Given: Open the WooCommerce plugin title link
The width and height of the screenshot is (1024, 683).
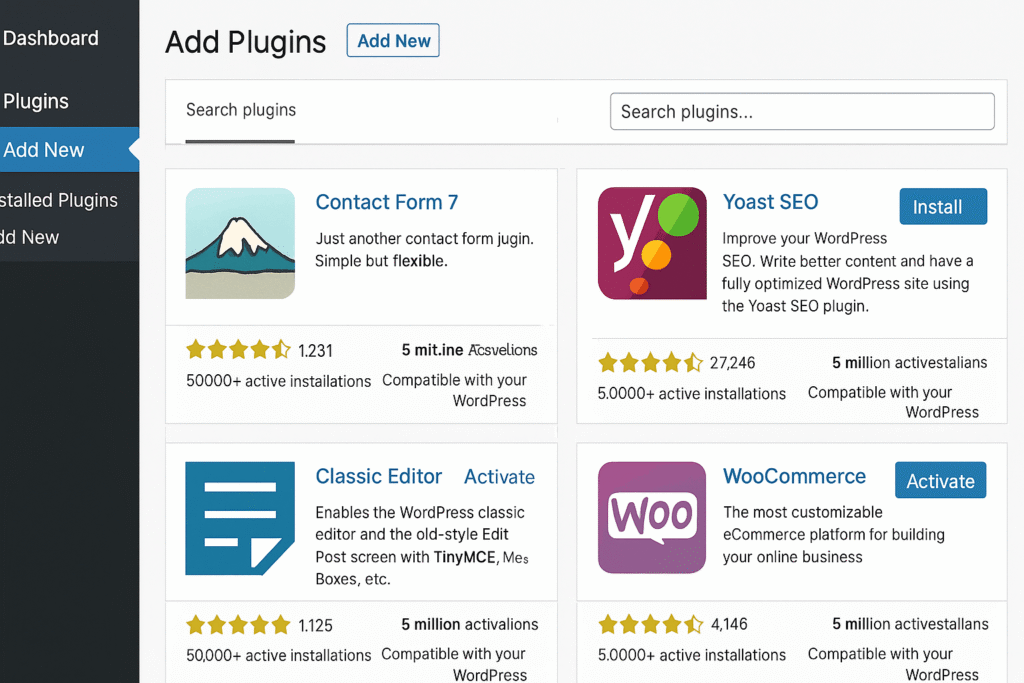Looking at the screenshot, I should click(794, 477).
